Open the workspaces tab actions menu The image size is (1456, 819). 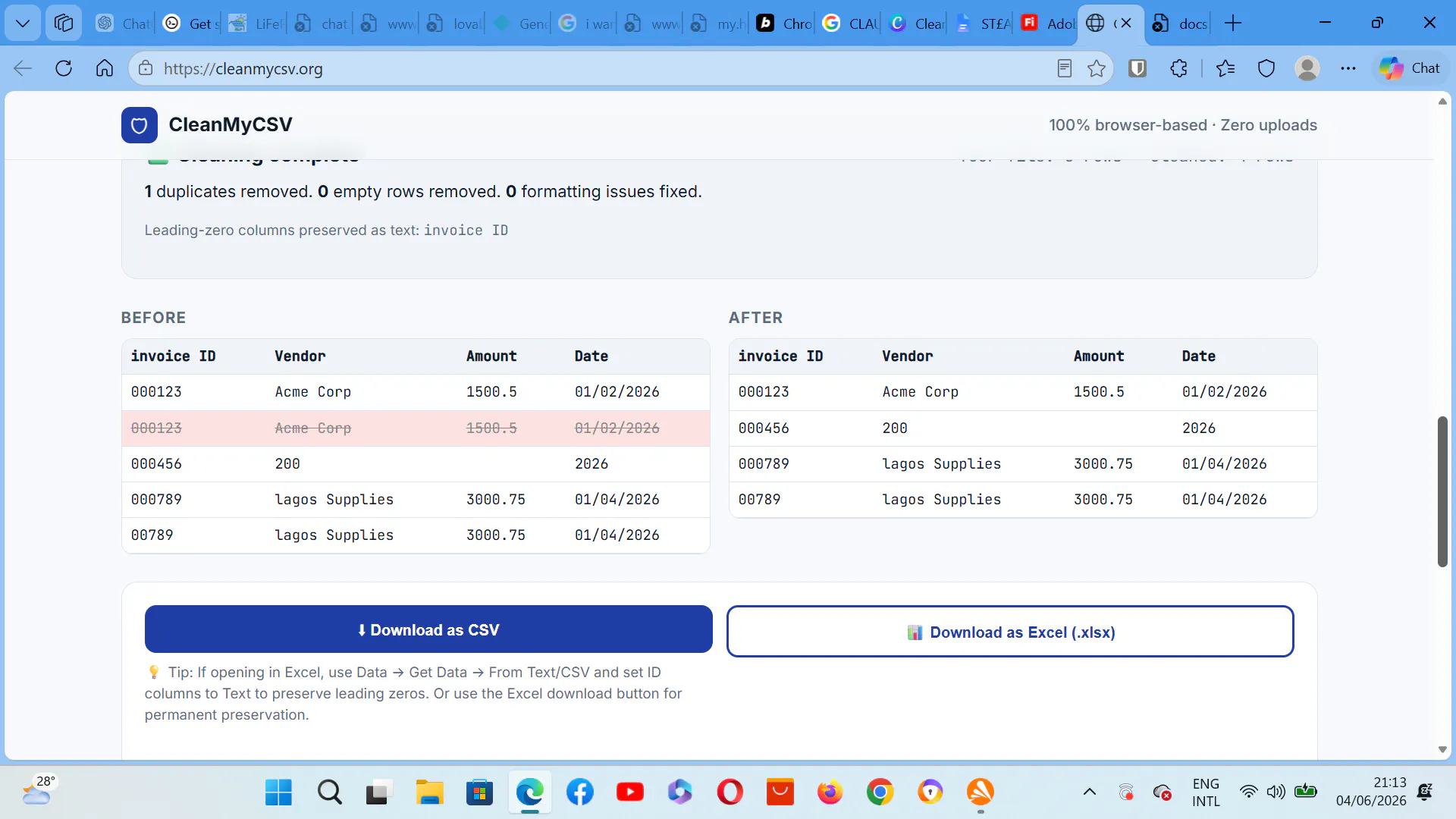point(64,24)
